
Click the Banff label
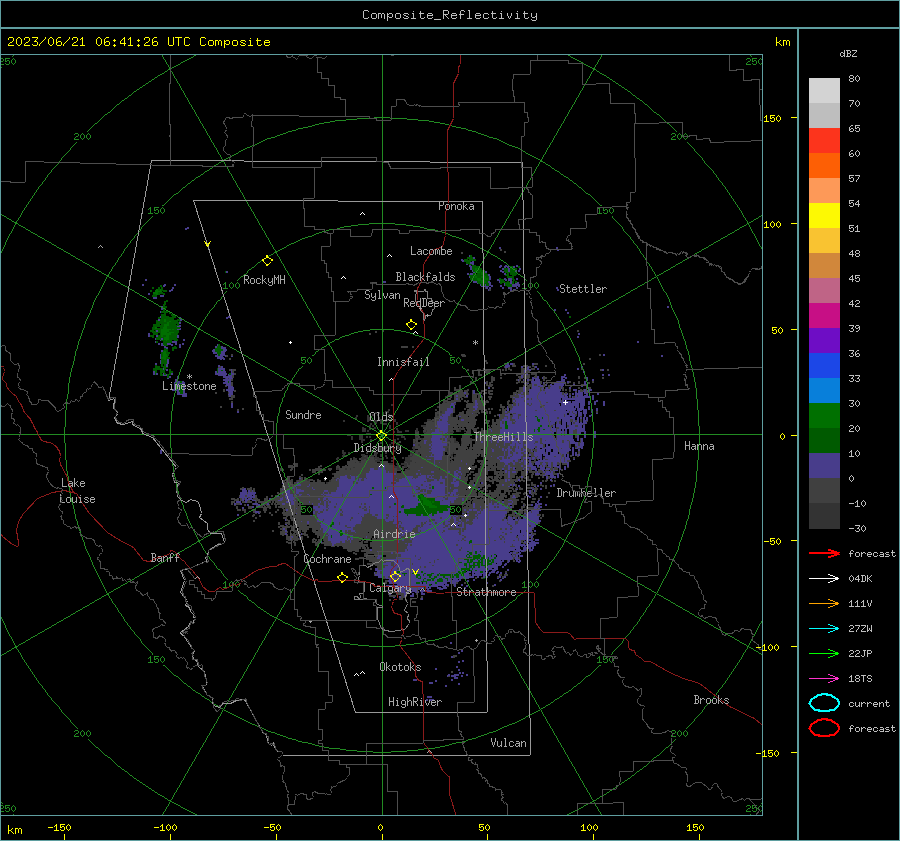coord(165,557)
